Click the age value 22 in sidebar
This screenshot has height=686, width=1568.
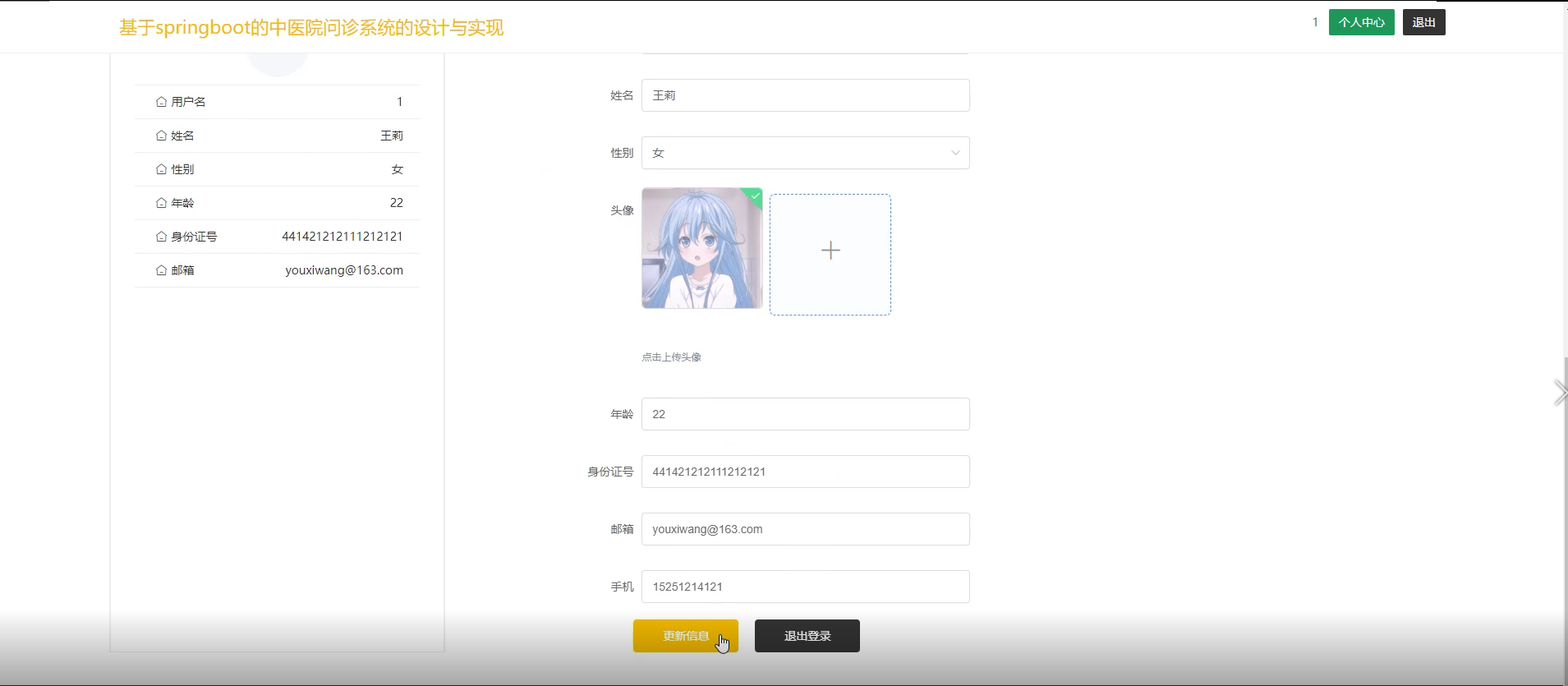(397, 203)
